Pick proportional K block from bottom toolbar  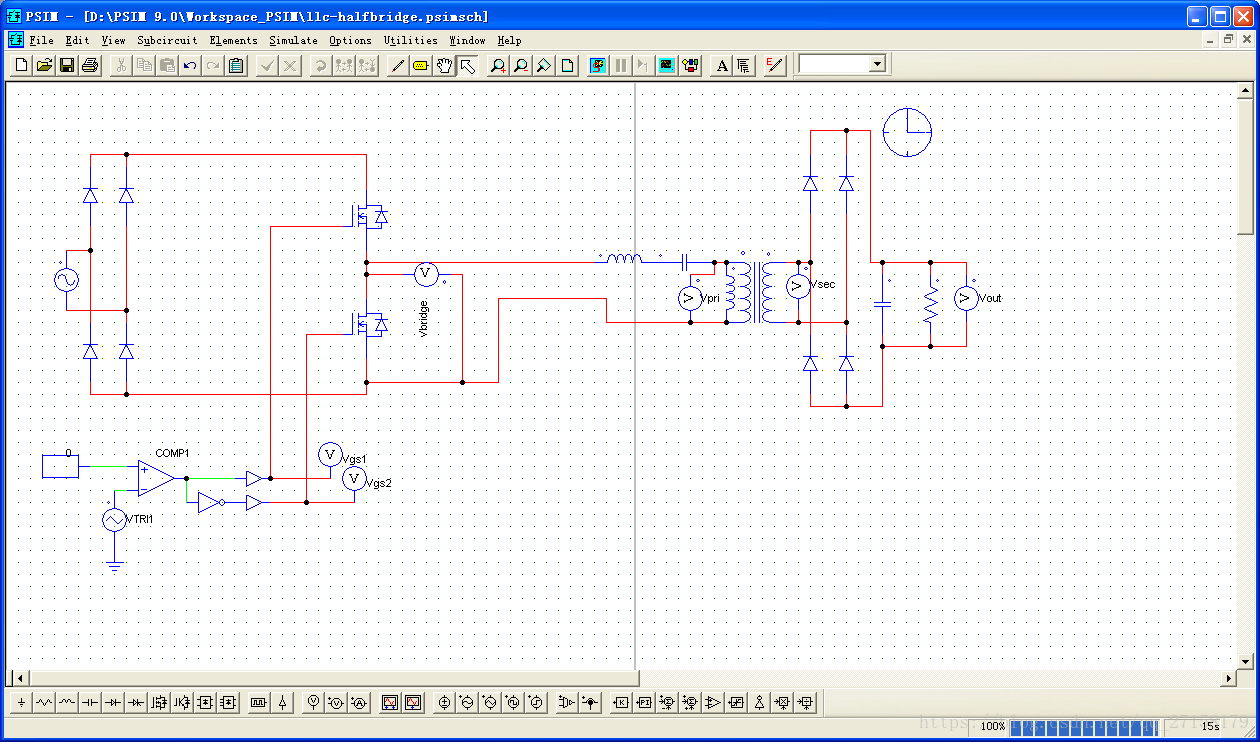click(621, 703)
